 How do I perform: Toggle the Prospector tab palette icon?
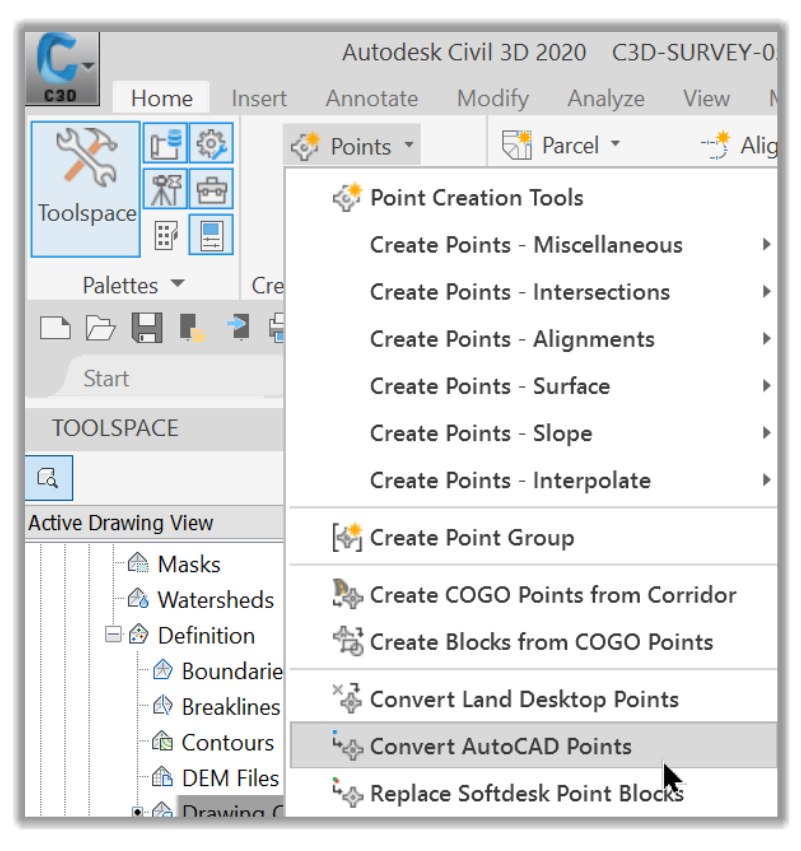tap(166, 143)
